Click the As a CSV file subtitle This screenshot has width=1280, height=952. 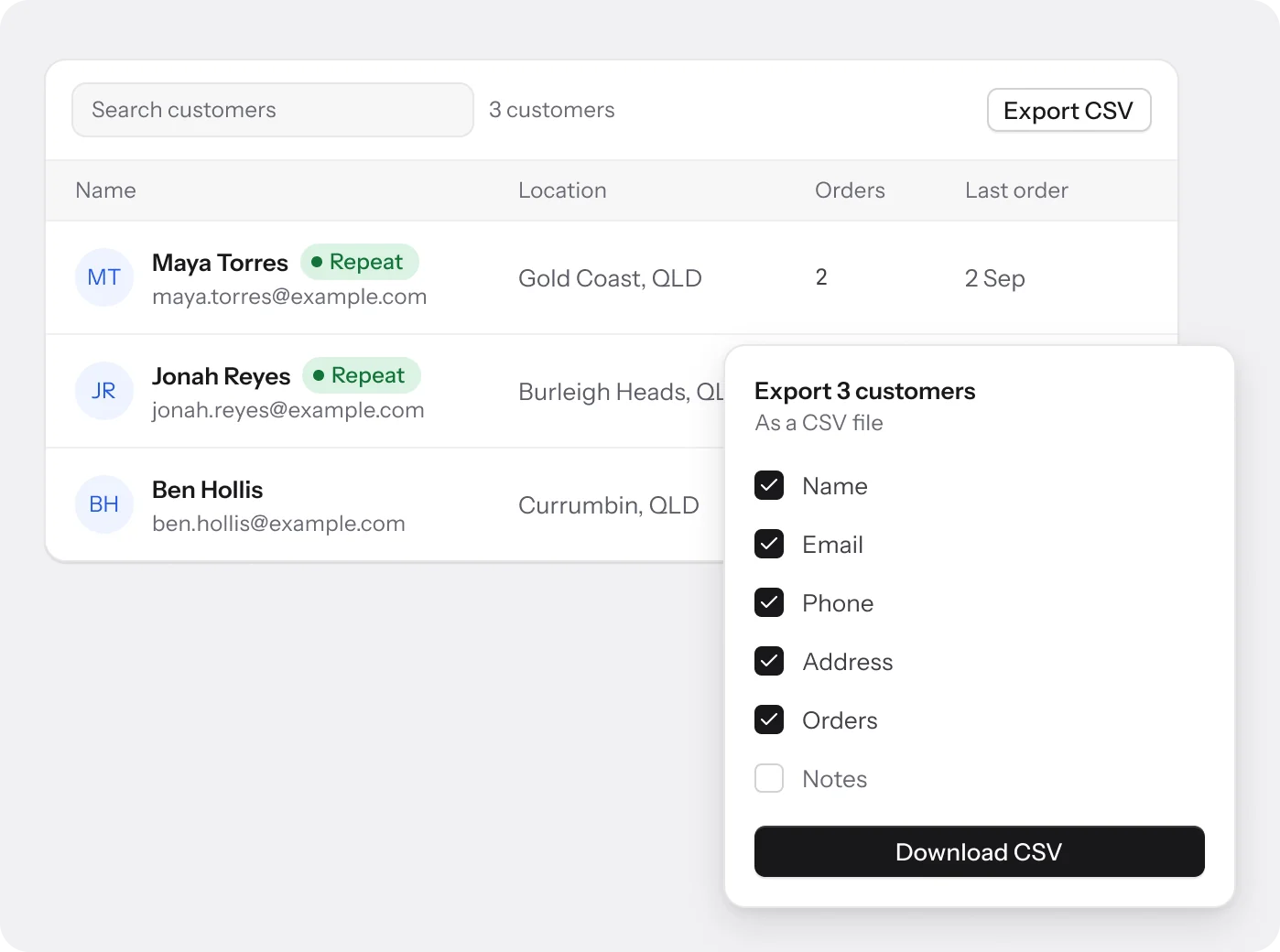pos(819,423)
